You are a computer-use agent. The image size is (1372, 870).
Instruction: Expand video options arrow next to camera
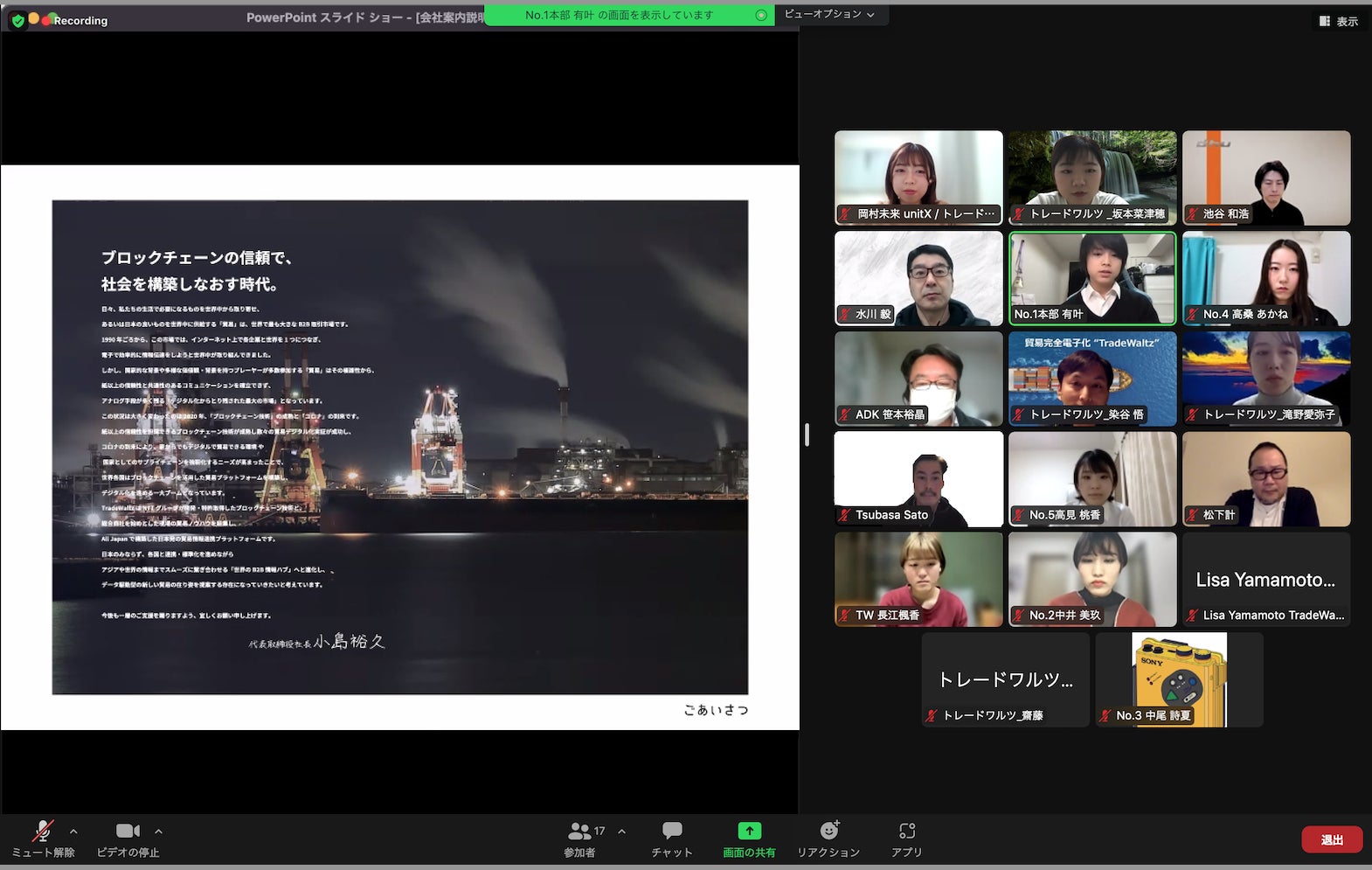click(x=158, y=832)
